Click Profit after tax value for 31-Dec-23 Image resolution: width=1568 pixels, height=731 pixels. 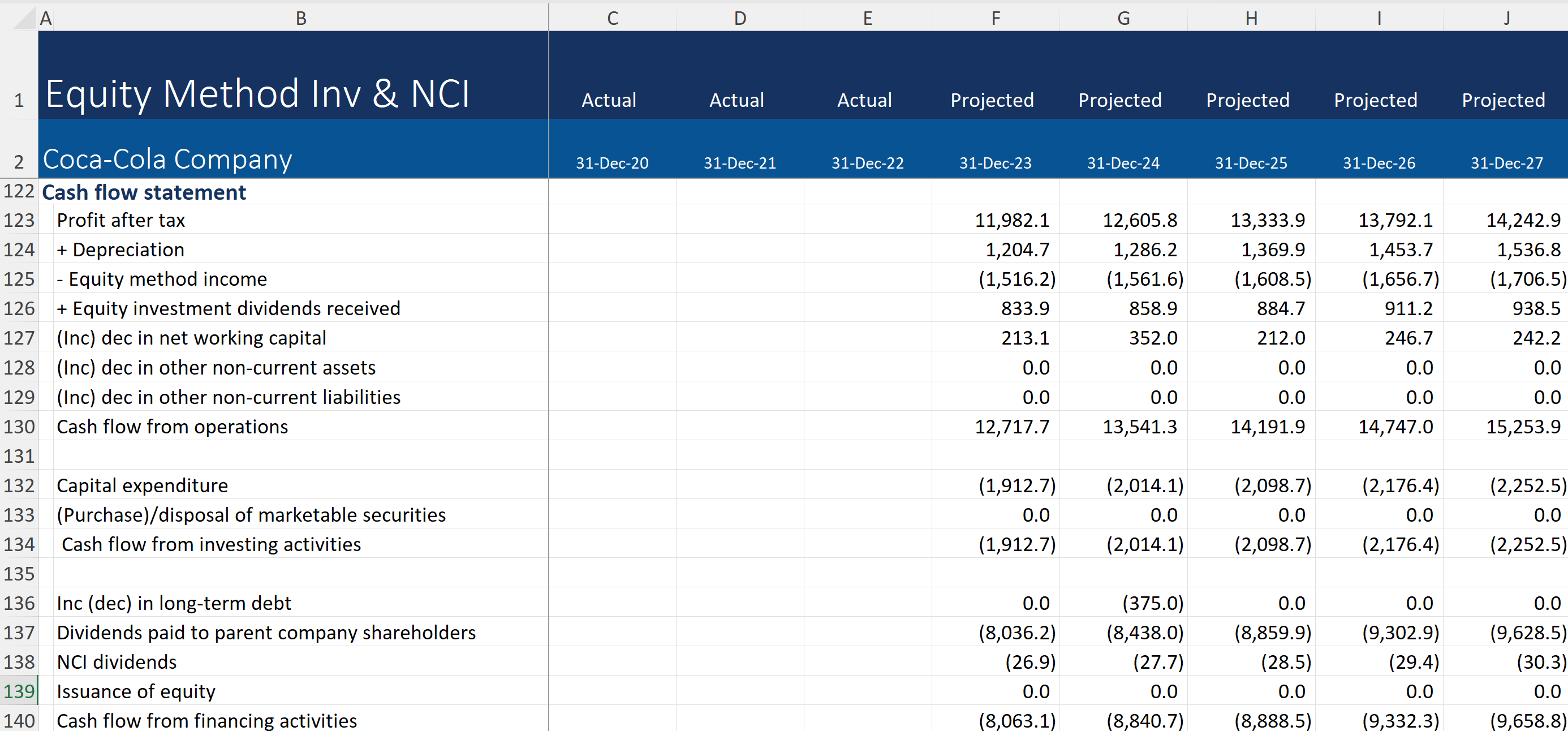[1011, 220]
